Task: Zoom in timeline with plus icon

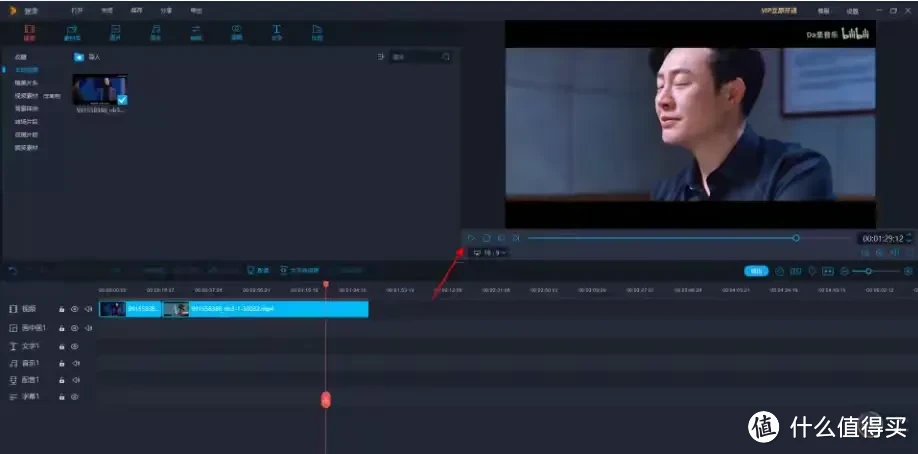Action: [909, 271]
